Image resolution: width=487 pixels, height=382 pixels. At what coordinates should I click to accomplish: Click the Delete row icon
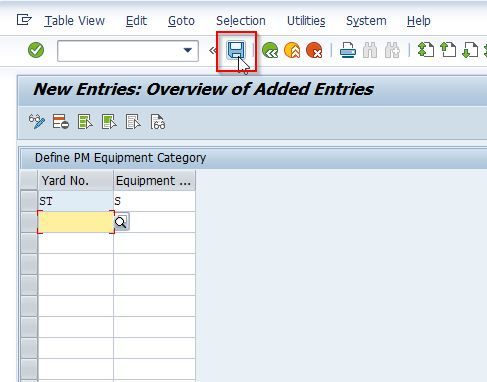coord(61,122)
